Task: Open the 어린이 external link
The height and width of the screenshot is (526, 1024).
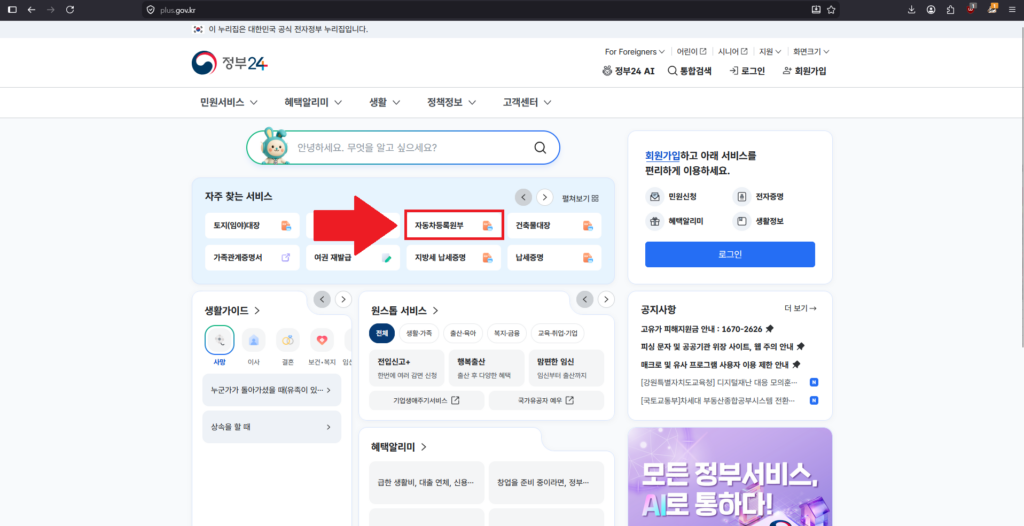Action: (691, 52)
